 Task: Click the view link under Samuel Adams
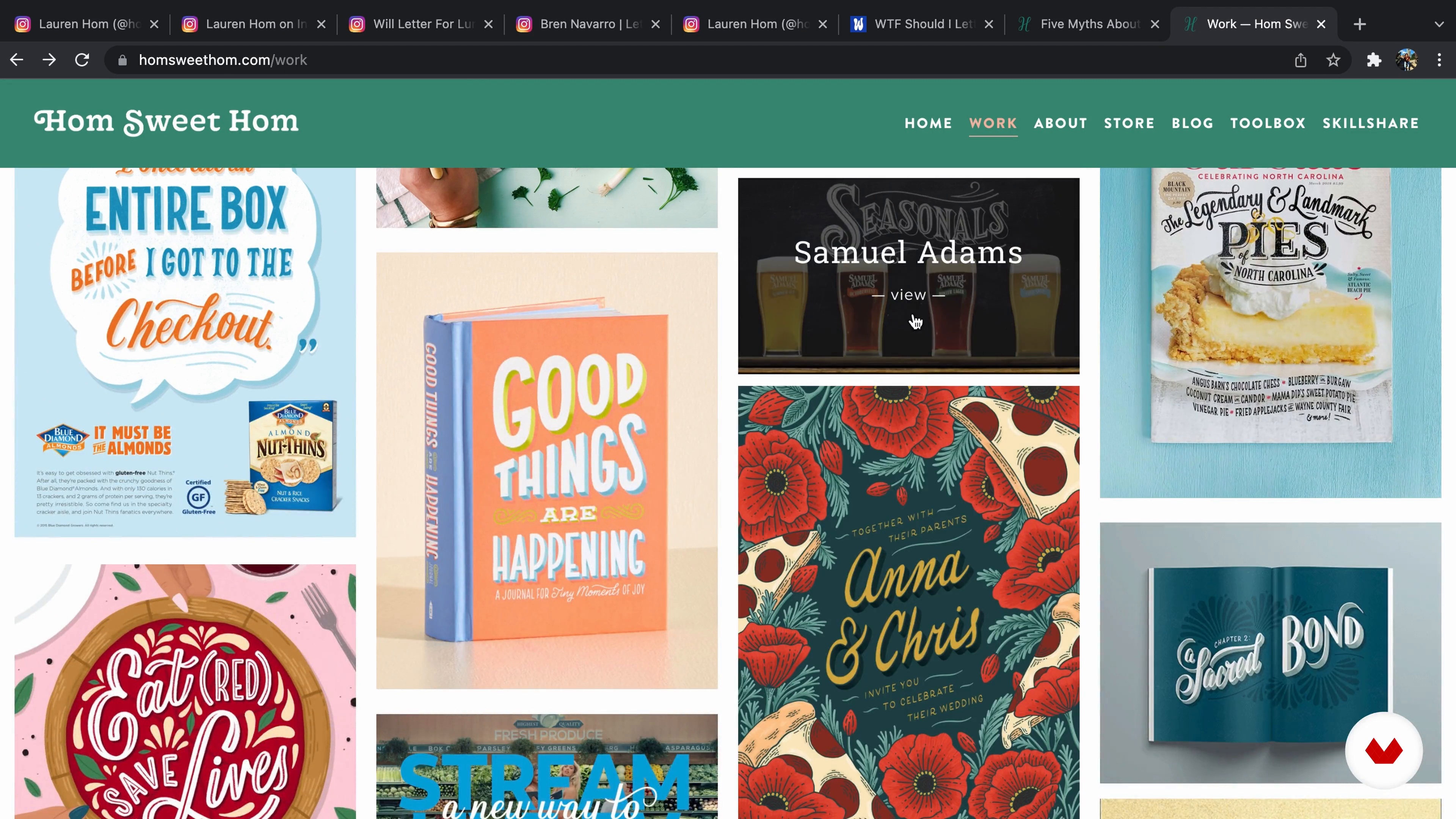pos(908,295)
